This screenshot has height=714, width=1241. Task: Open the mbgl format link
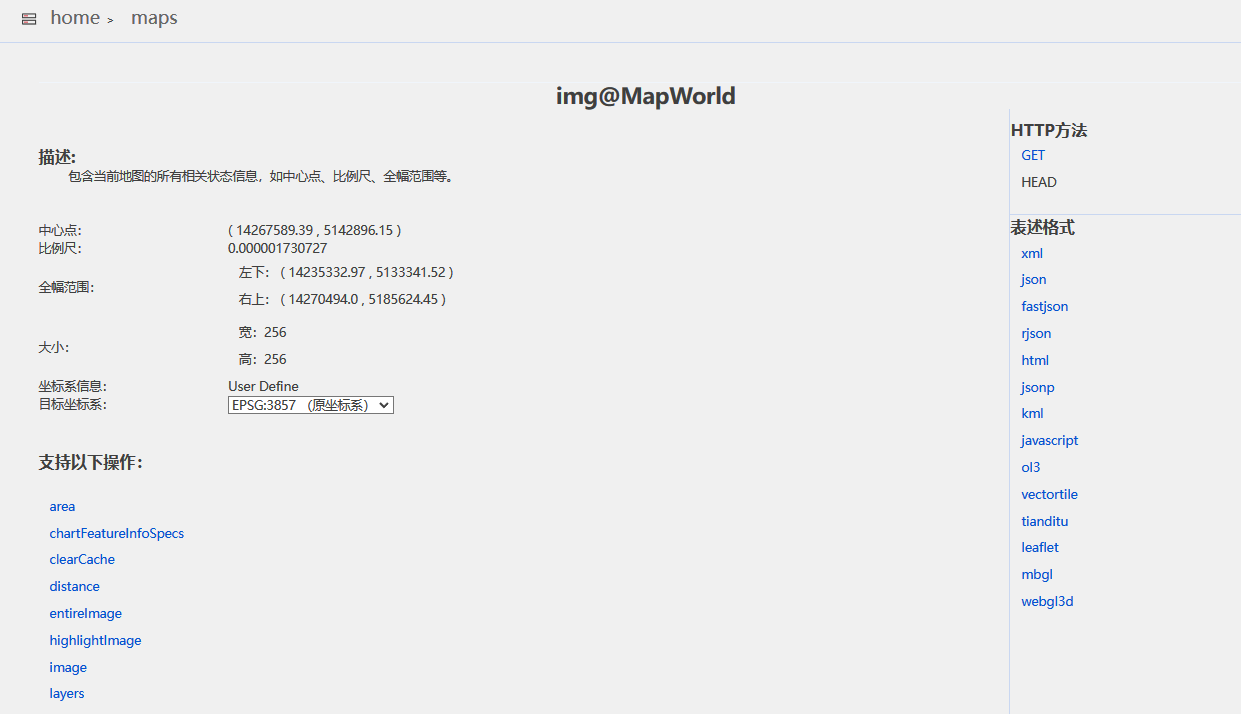[1037, 574]
